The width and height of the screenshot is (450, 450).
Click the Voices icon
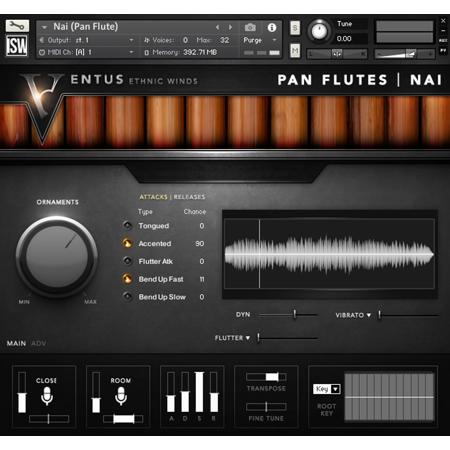click(x=147, y=40)
